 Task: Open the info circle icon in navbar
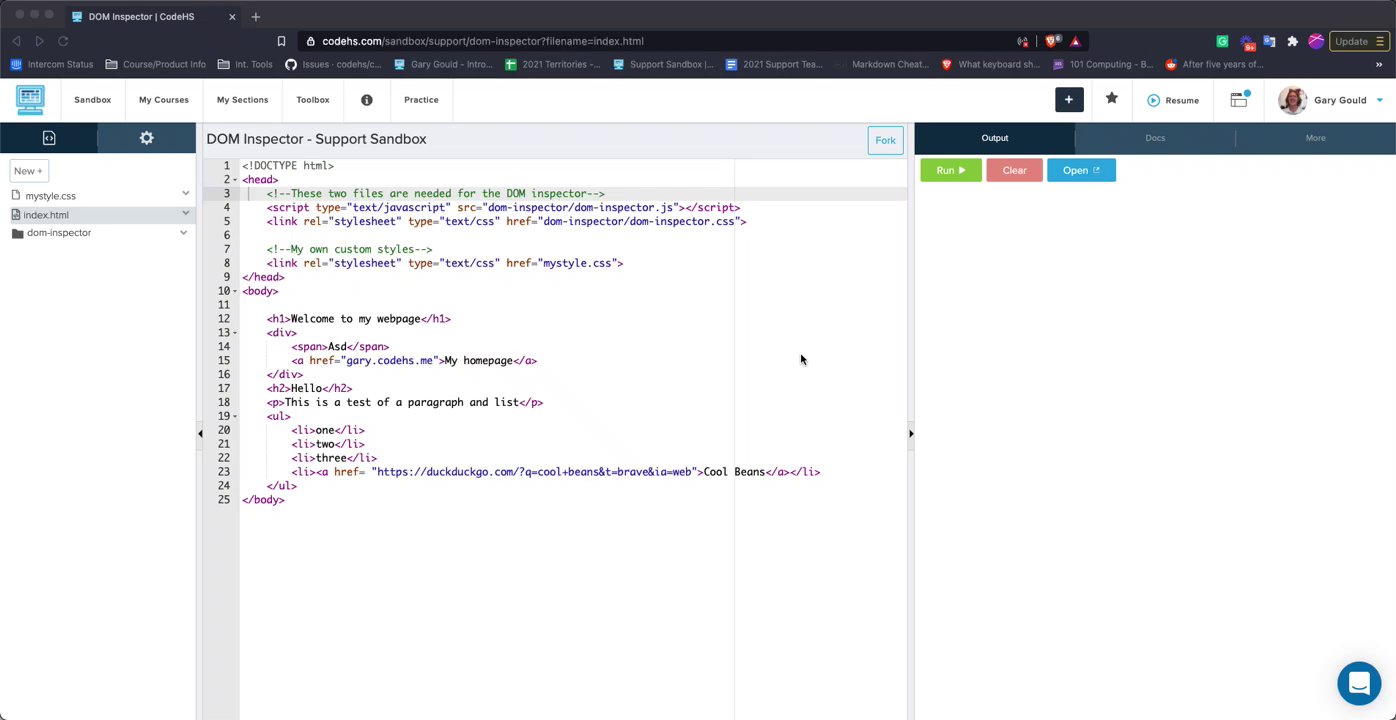(367, 100)
